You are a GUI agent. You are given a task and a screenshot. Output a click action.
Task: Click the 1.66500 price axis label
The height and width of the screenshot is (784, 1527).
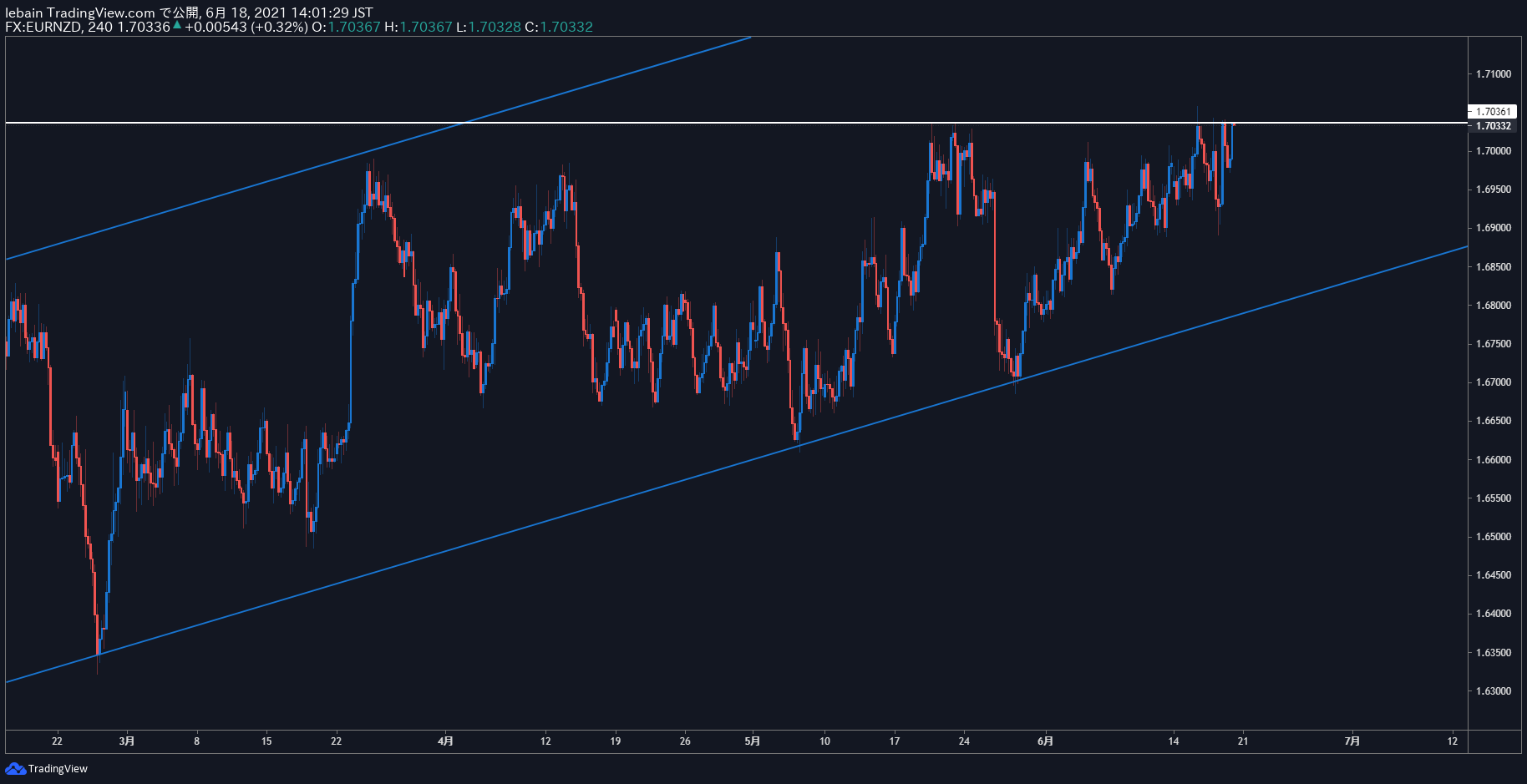tap(1493, 421)
